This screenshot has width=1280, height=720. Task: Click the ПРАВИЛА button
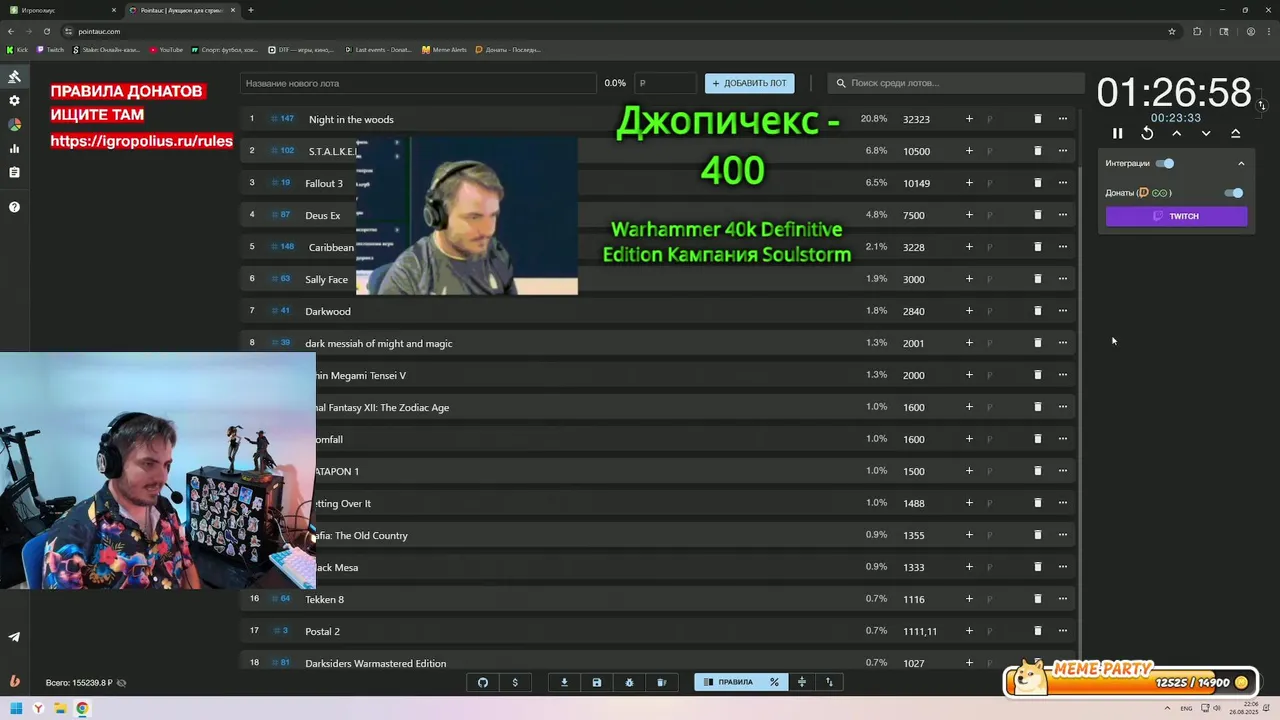(728, 682)
